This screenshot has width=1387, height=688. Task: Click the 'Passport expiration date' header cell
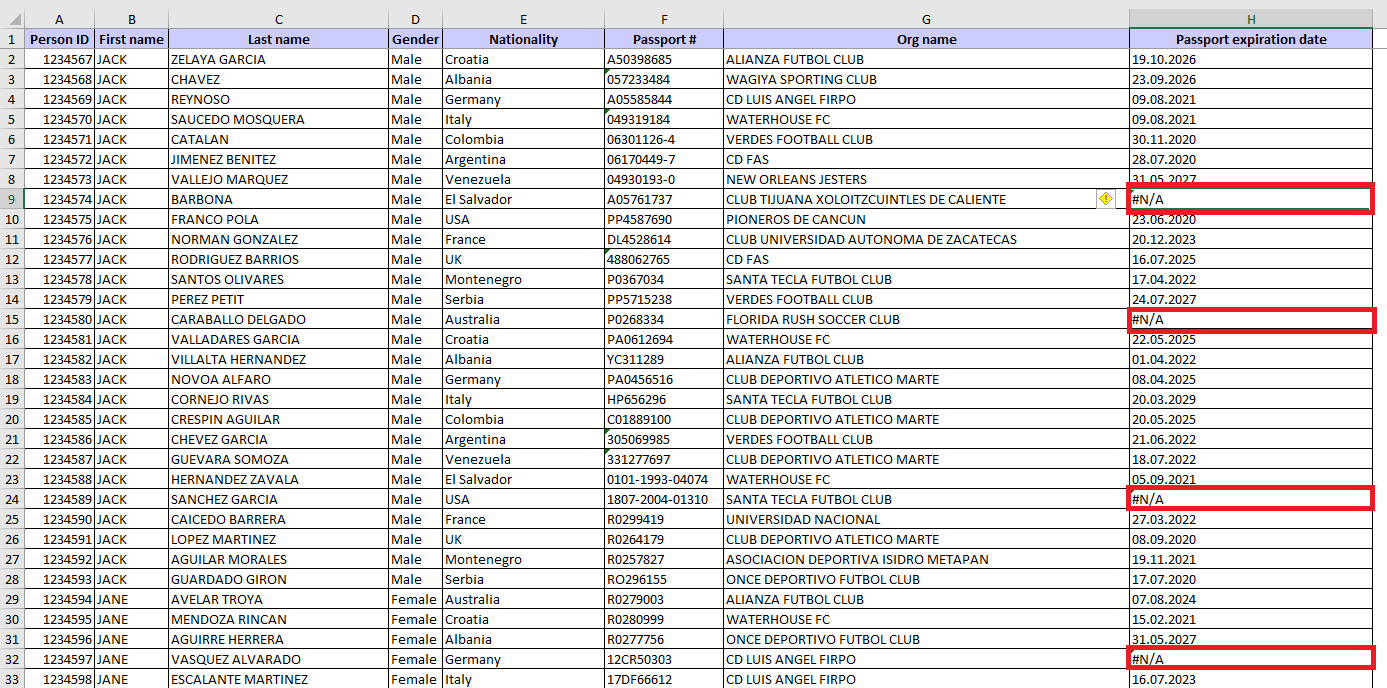[1250, 39]
